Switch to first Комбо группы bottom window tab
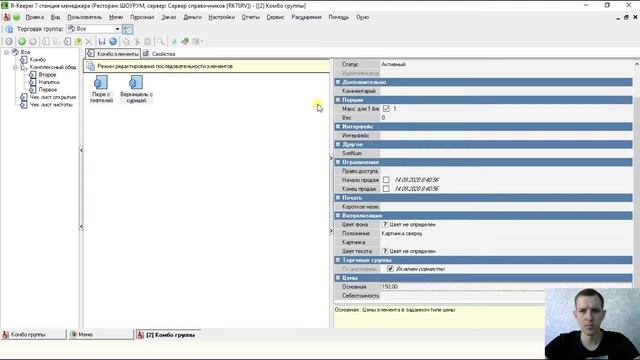Screen dimensions: 640x360 [33, 334]
